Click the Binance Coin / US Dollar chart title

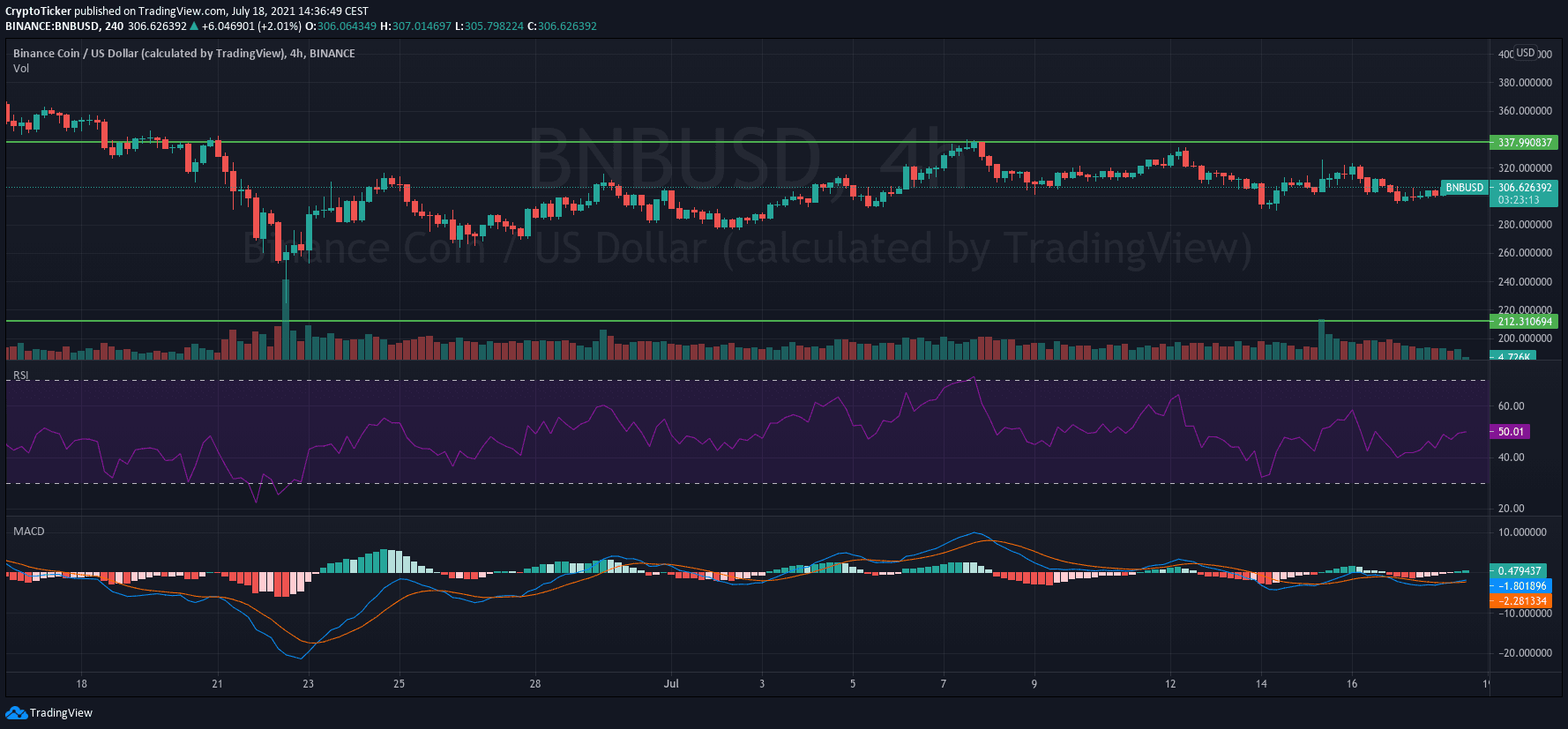point(183,53)
